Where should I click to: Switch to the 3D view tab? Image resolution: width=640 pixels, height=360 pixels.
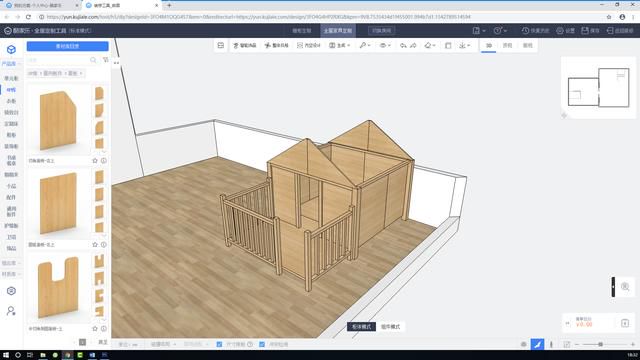click(x=489, y=45)
